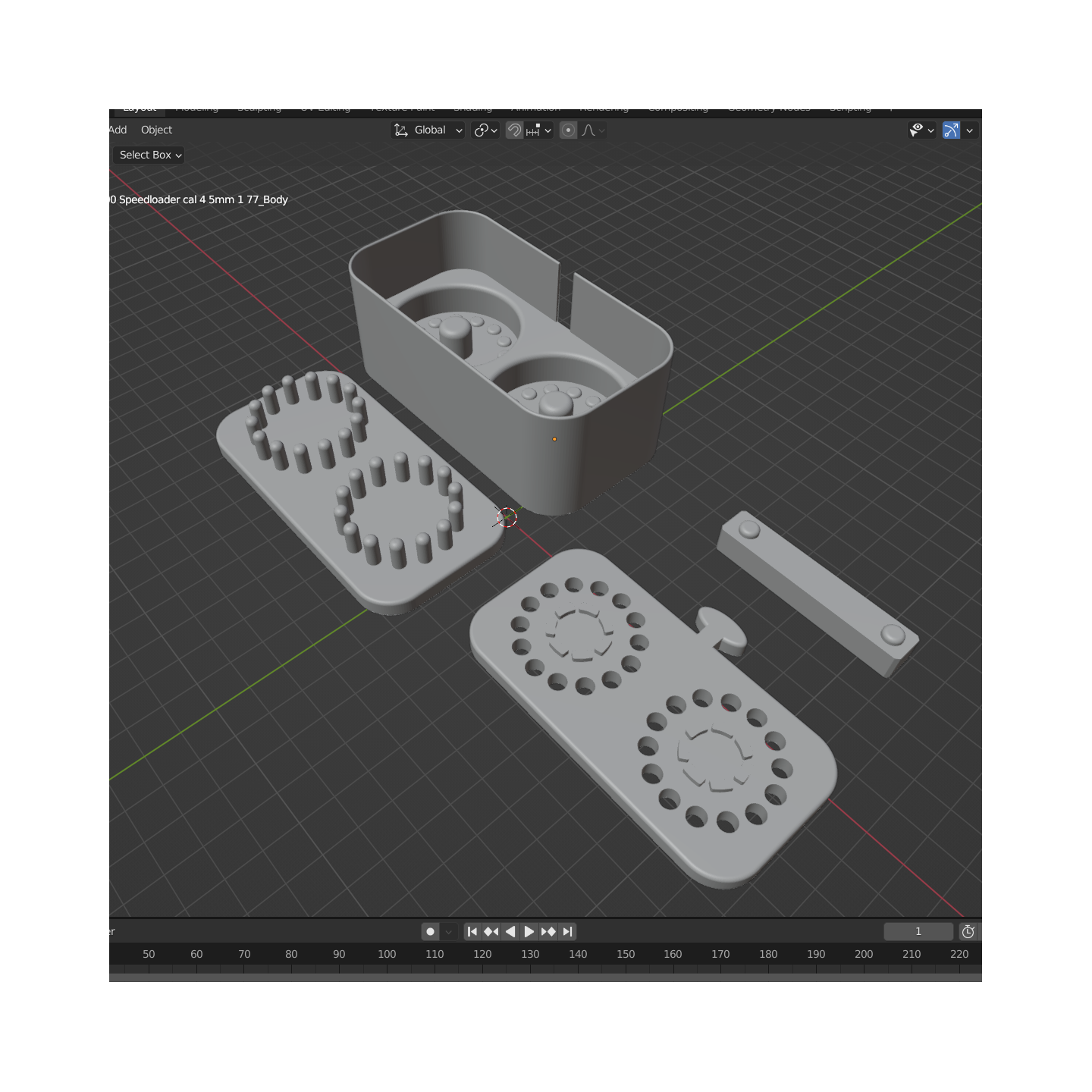Open snapping options increment dropdown
The height and width of the screenshot is (1092, 1092).
pyautogui.click(x=538, y=130)
